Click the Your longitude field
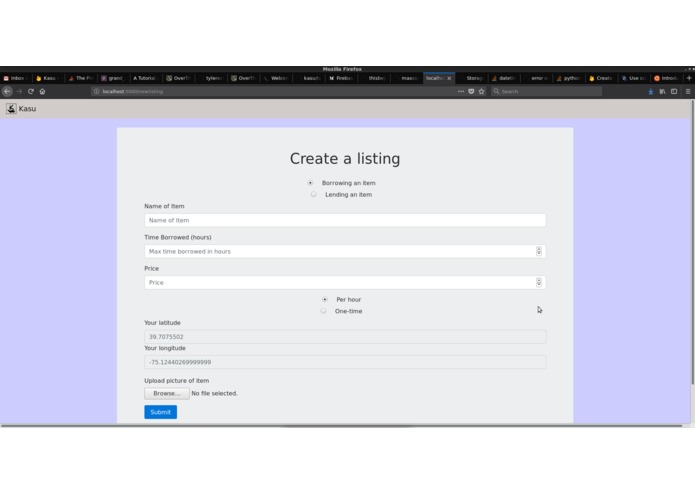695x494 pixels. pyautogui.click(x=345, y=362)
